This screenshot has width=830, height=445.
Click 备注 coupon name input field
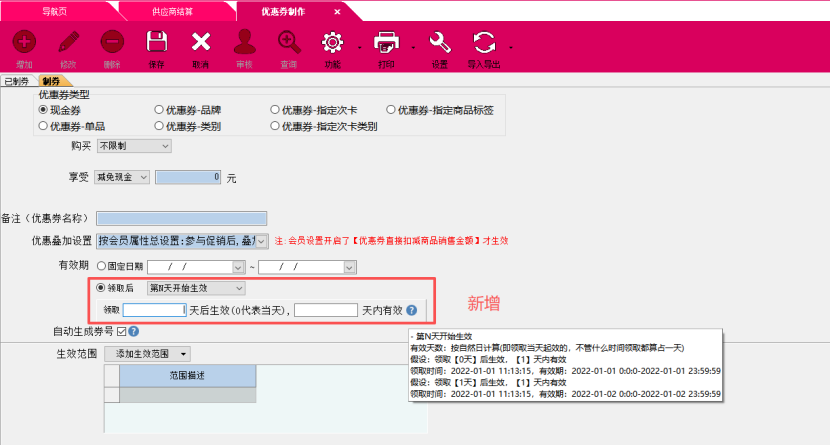(x=182, y=218)
